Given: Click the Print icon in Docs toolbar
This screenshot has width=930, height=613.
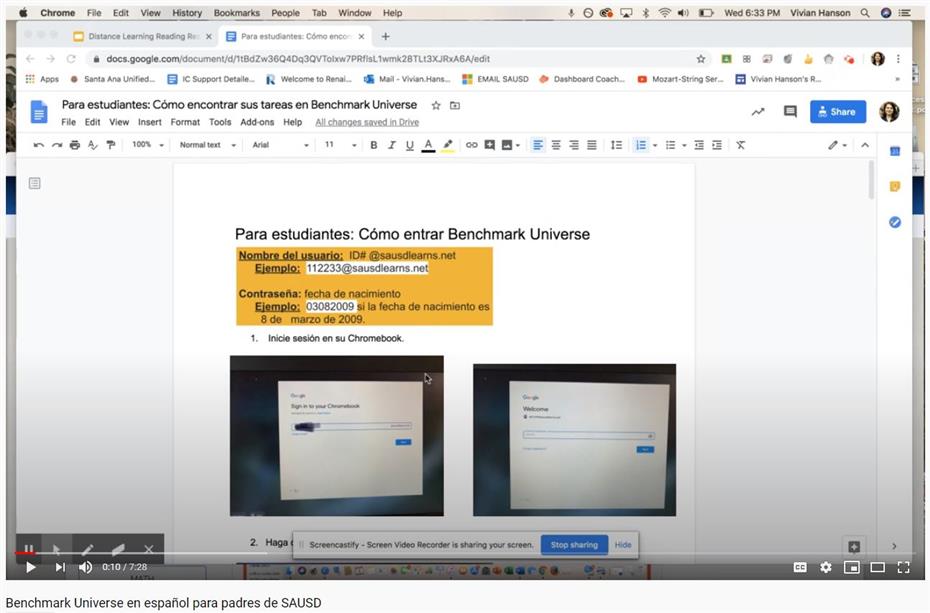Looking at the screenshot, I should 75,145.
